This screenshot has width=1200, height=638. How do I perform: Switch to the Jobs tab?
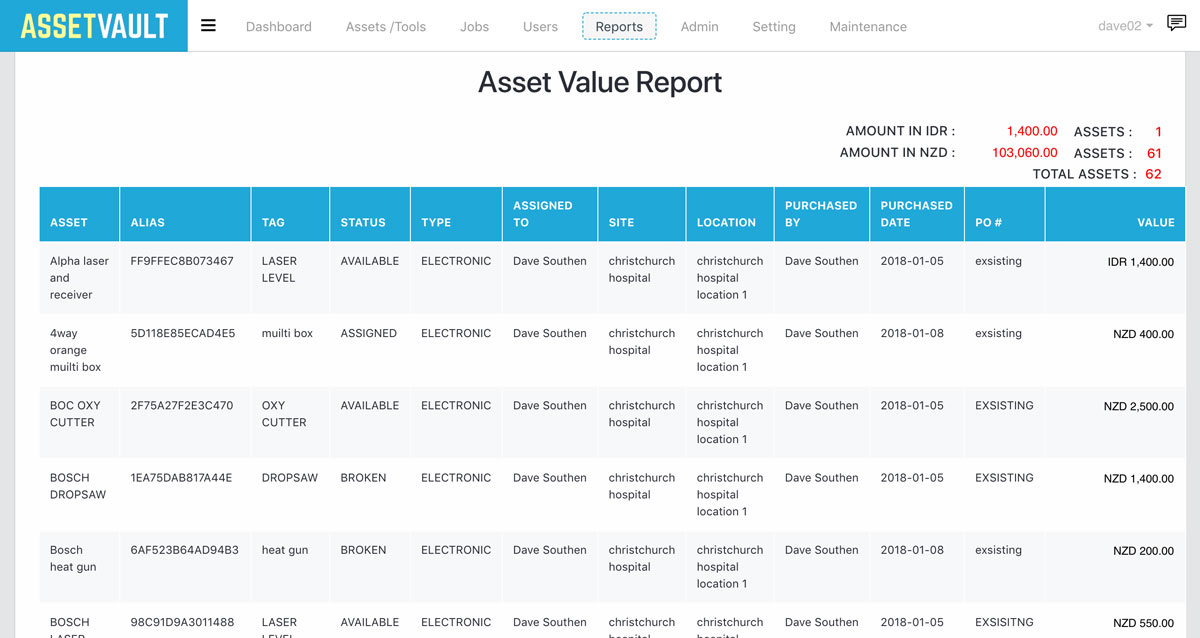pyautogui.click(x=474, y=27)
